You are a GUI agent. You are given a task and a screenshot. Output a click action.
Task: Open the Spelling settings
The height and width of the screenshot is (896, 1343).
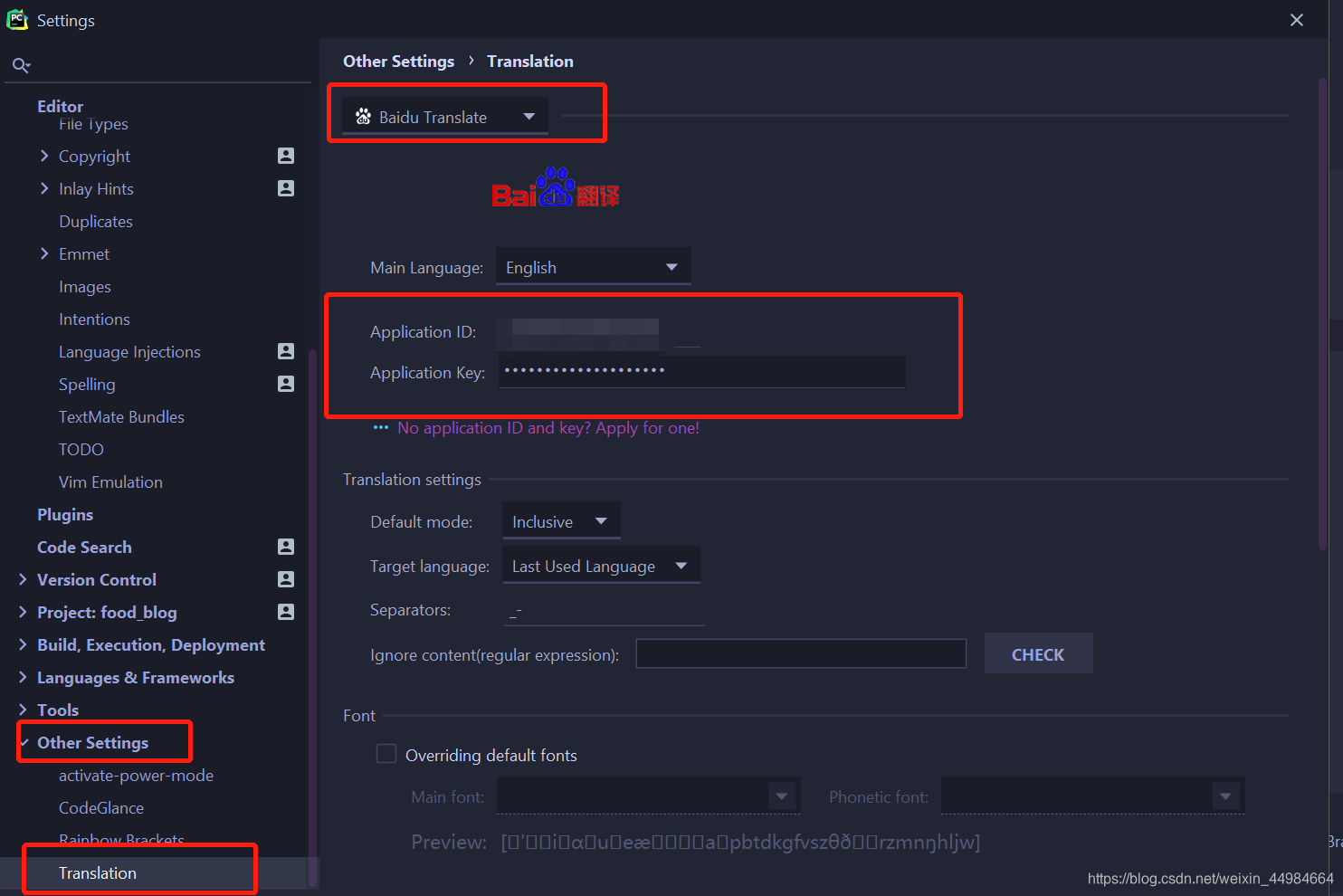[87, 384]
